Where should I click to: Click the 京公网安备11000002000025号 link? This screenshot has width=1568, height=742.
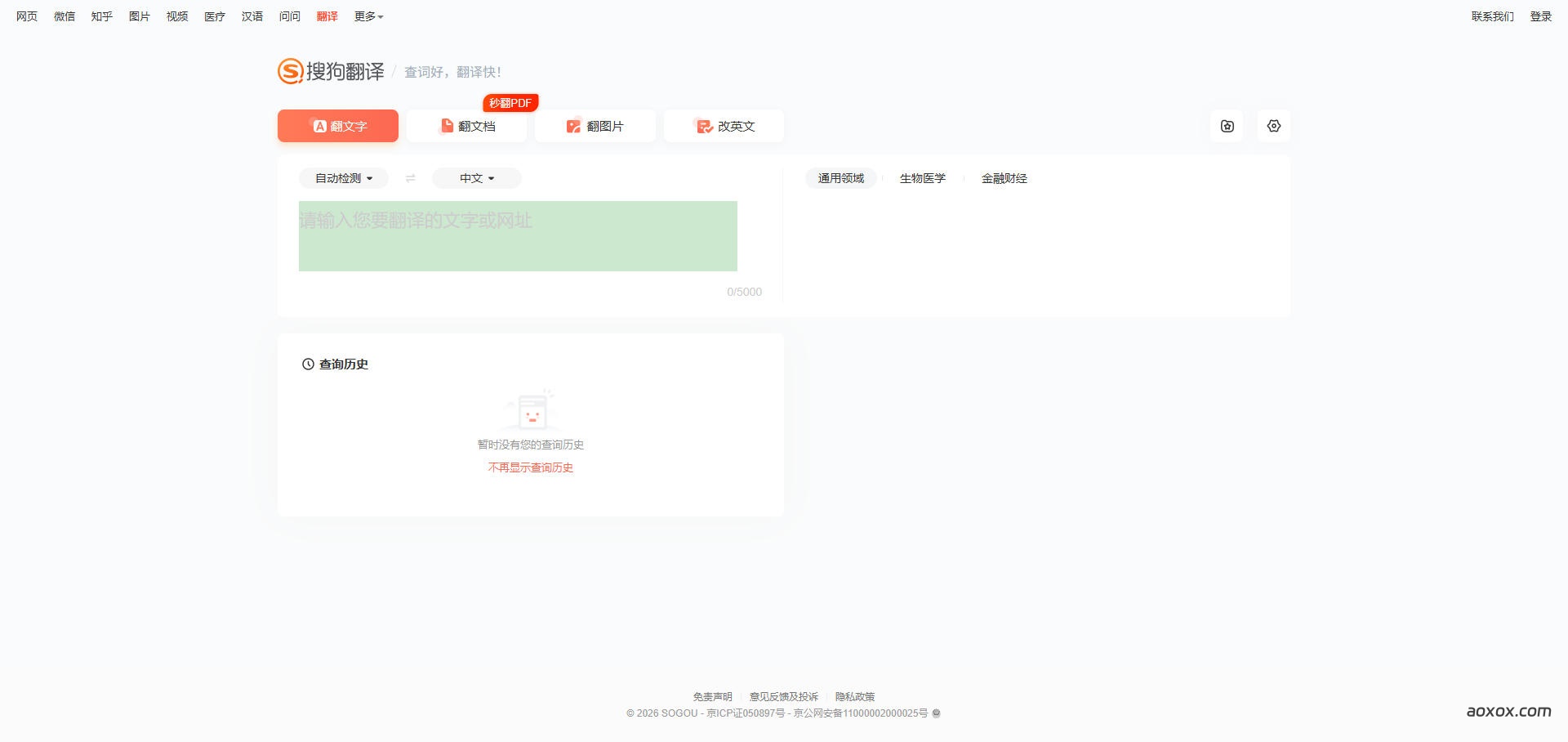click(861, 713)
